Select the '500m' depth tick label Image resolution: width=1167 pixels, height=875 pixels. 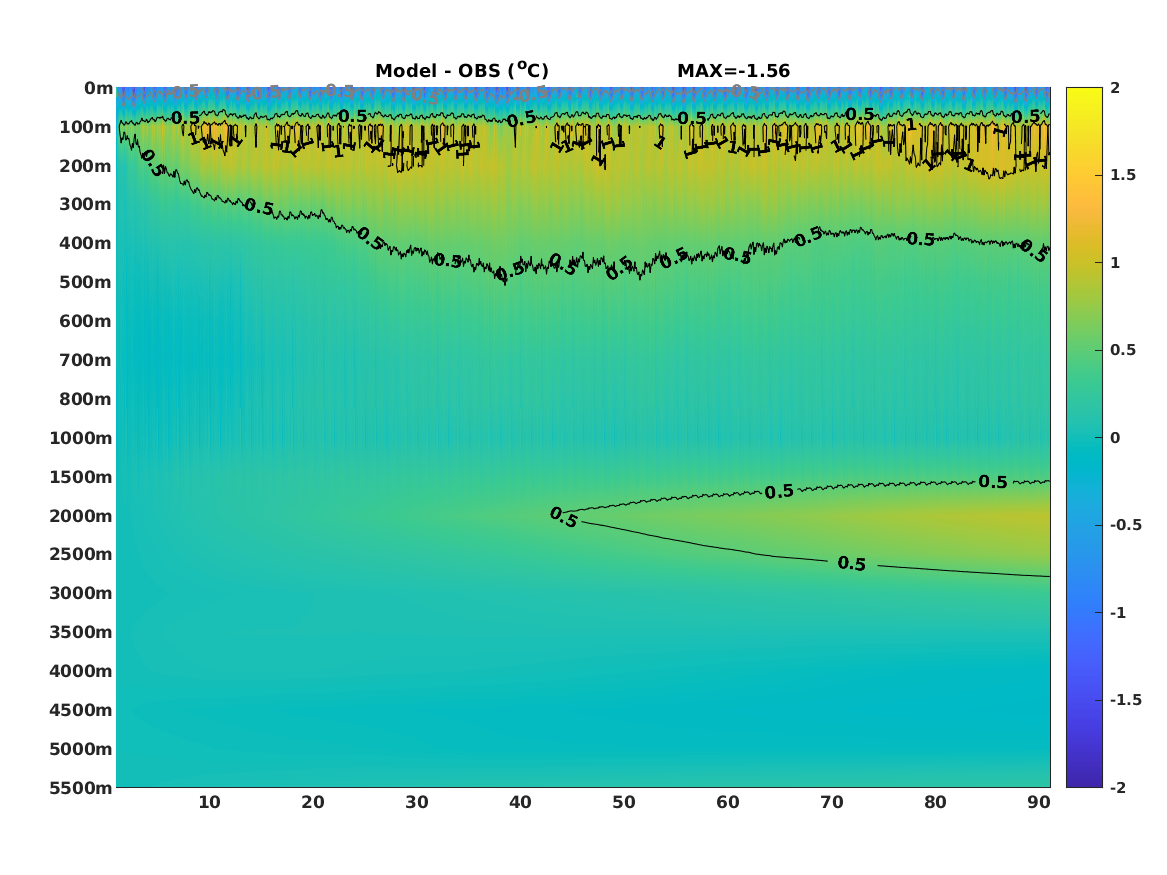coord(86,283)
